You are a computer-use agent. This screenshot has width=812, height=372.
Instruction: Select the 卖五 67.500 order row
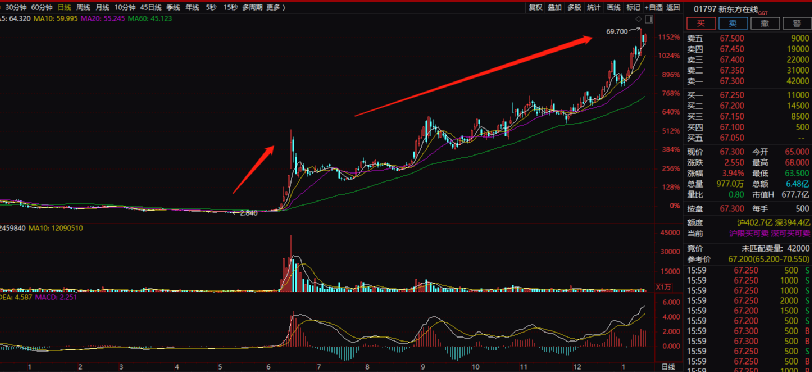(x=748, y=38)
